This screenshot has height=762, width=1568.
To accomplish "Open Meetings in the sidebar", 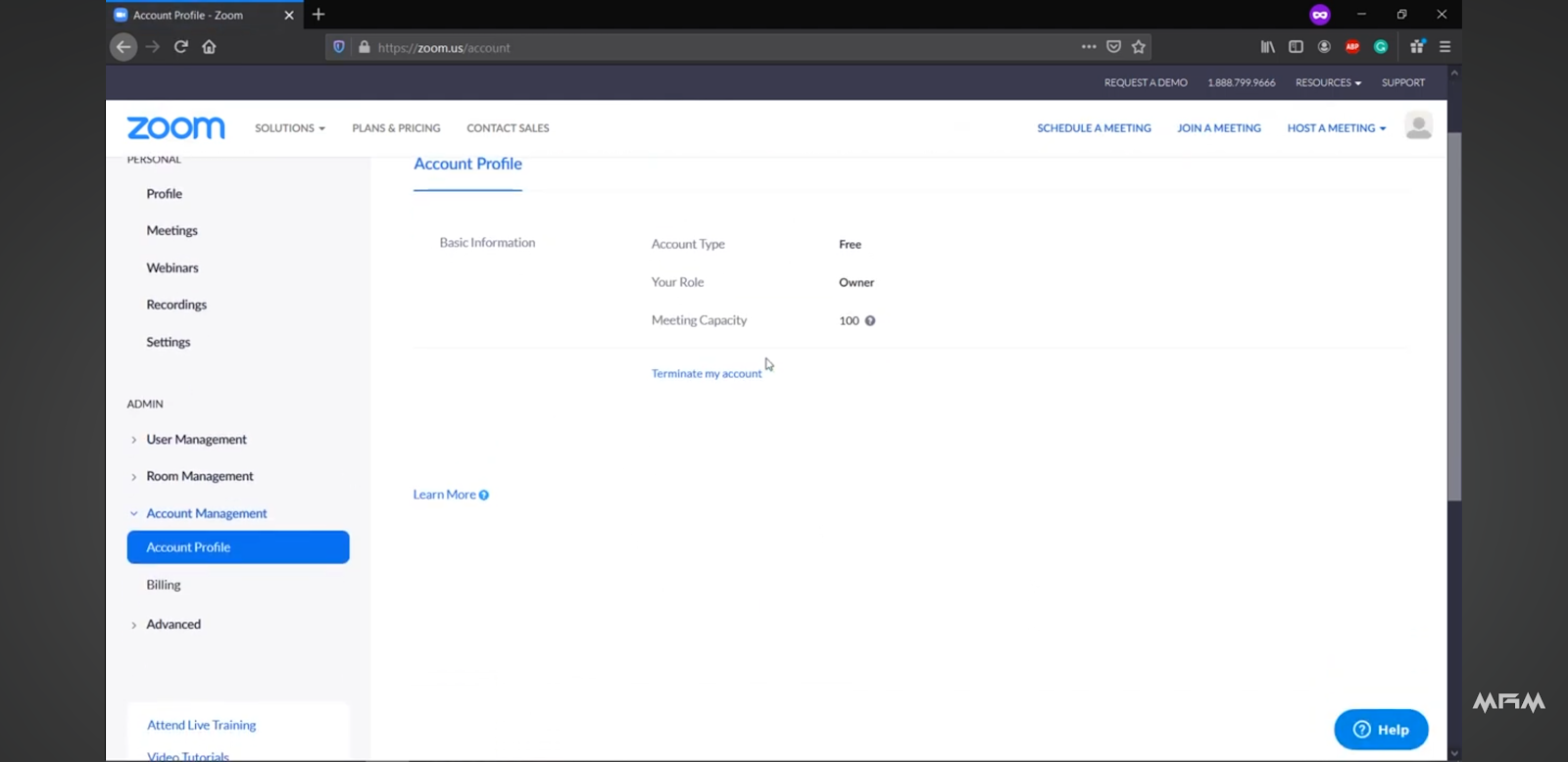I will tap(172, 231).
